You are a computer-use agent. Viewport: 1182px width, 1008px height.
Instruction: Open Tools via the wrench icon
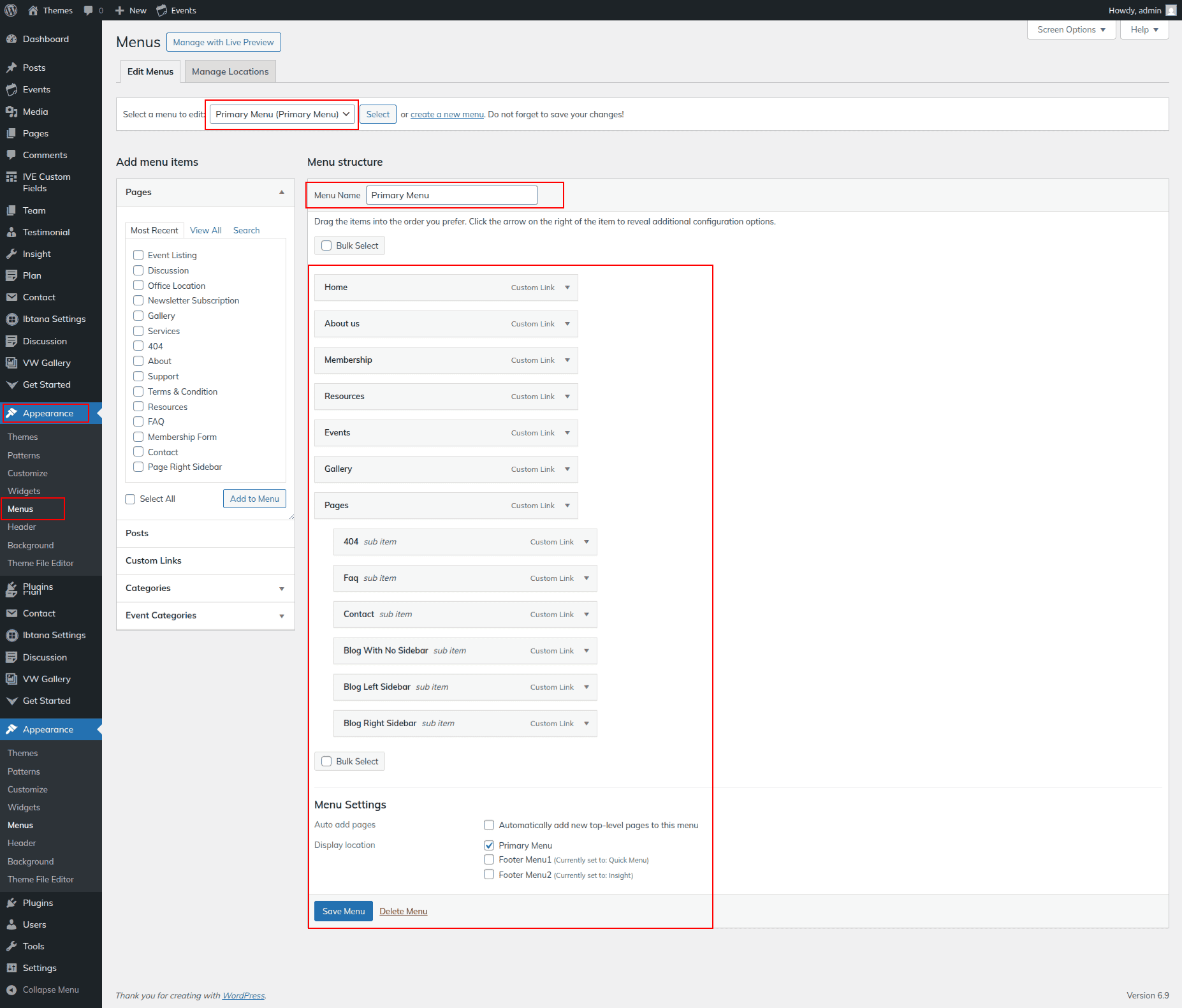[11, 946]
